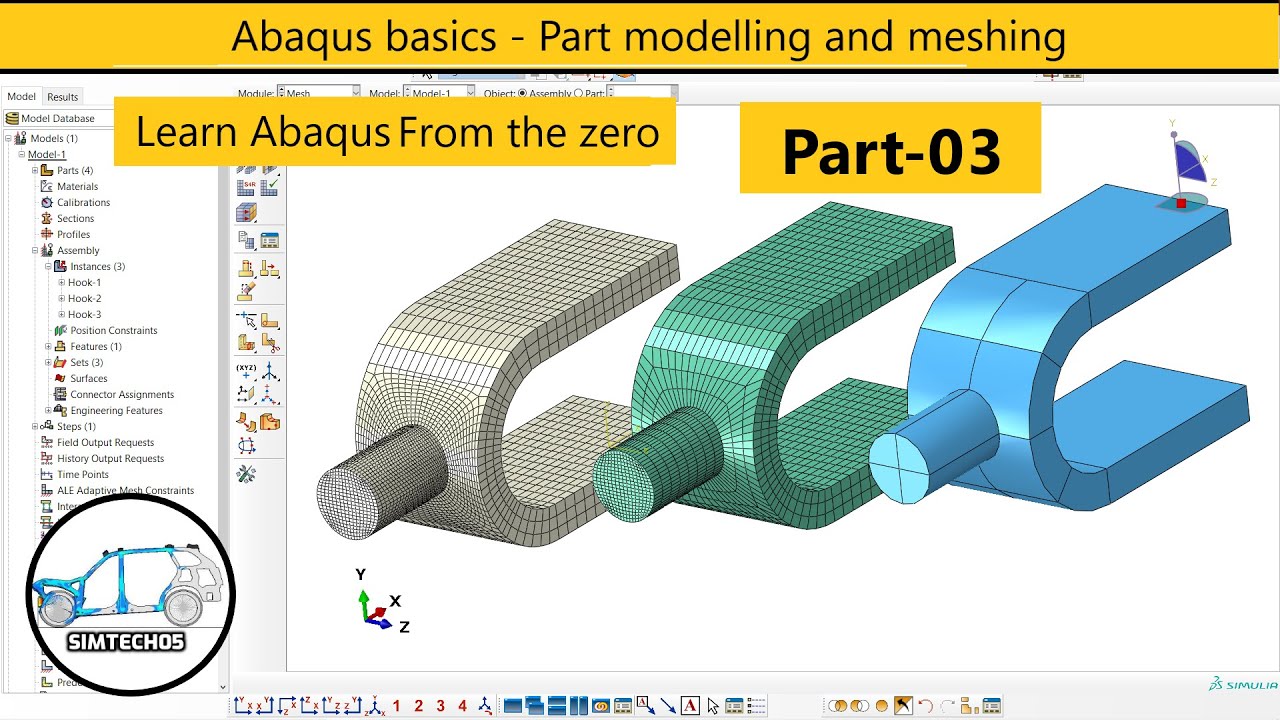Viewport: 1280px width, 720px height.
Task: Click the Create Arrow annotation icon
Action: [x=667, y=705]
